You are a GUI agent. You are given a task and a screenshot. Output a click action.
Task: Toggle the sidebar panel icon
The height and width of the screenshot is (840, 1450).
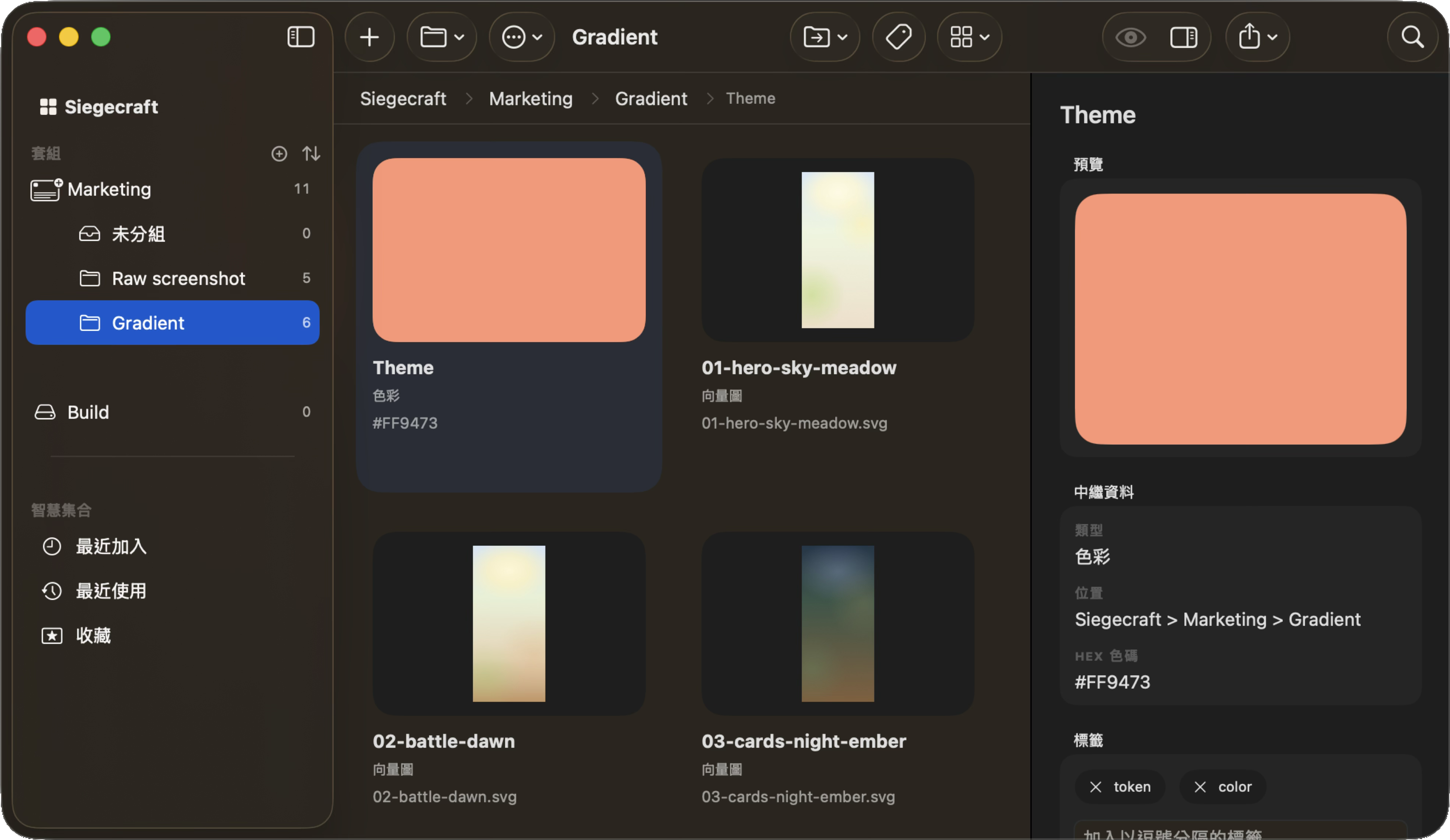coord(300,37)
